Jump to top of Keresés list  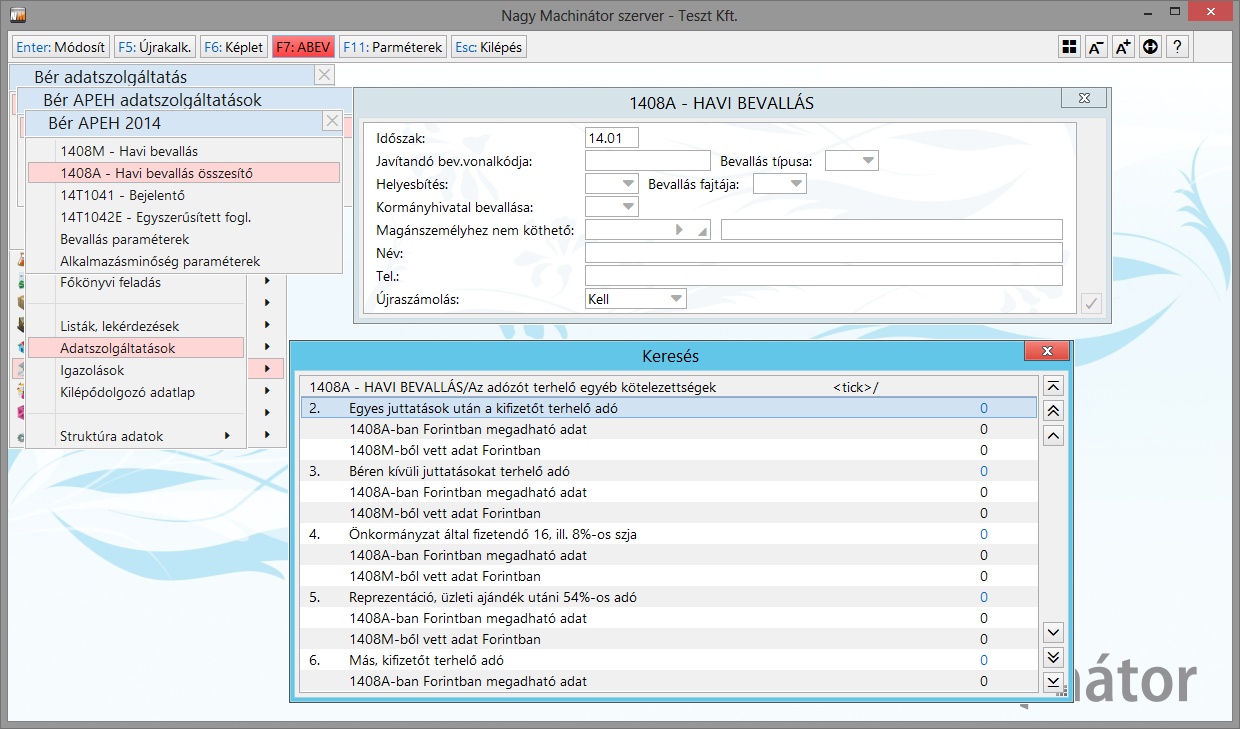click(x=1052, y=387)
